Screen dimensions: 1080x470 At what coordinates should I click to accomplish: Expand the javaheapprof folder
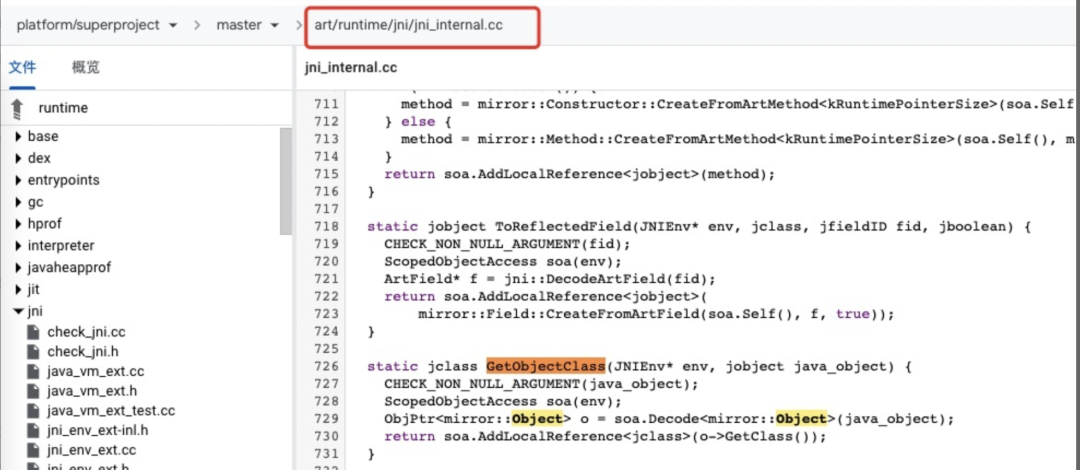point(18,267)
